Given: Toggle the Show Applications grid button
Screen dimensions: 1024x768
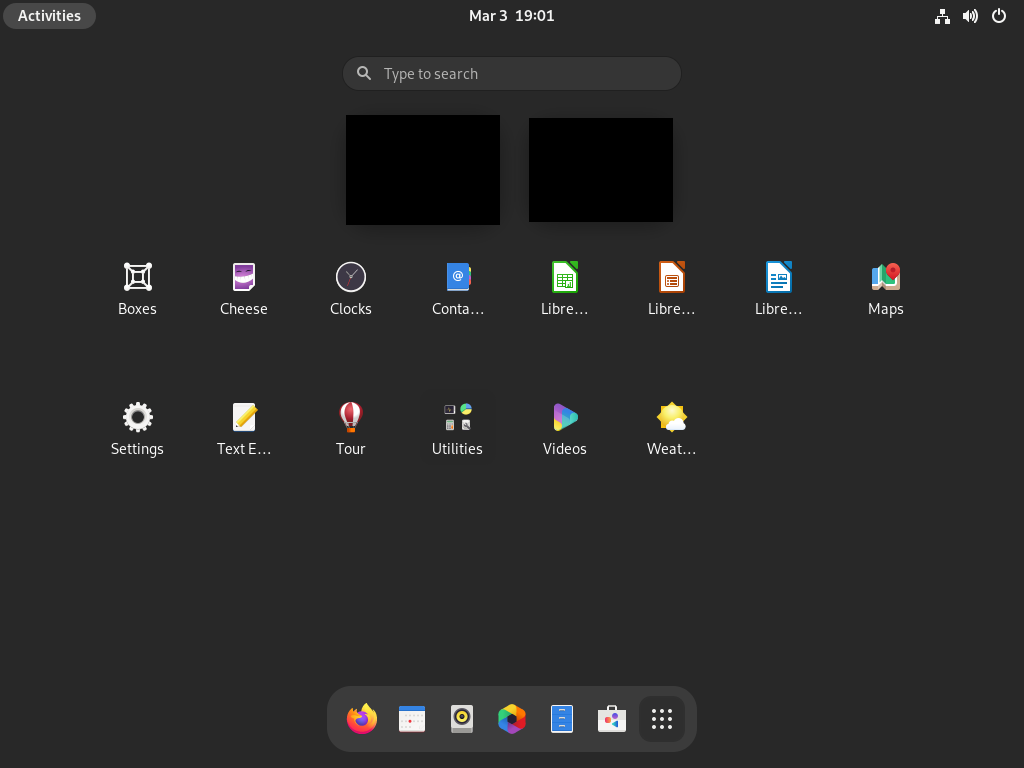Looking at the screenshot, I should coord(662,719).
